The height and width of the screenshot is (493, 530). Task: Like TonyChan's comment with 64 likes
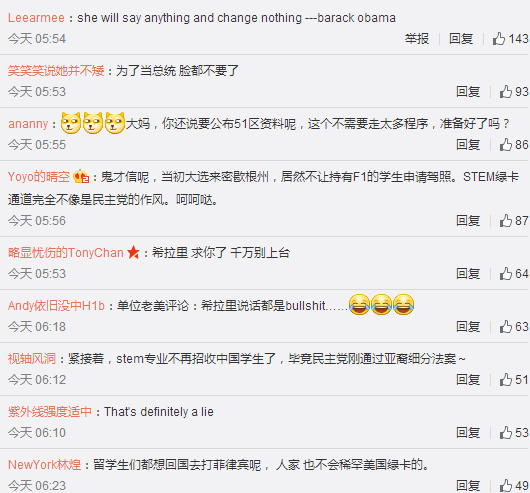[x=514, y=274]
